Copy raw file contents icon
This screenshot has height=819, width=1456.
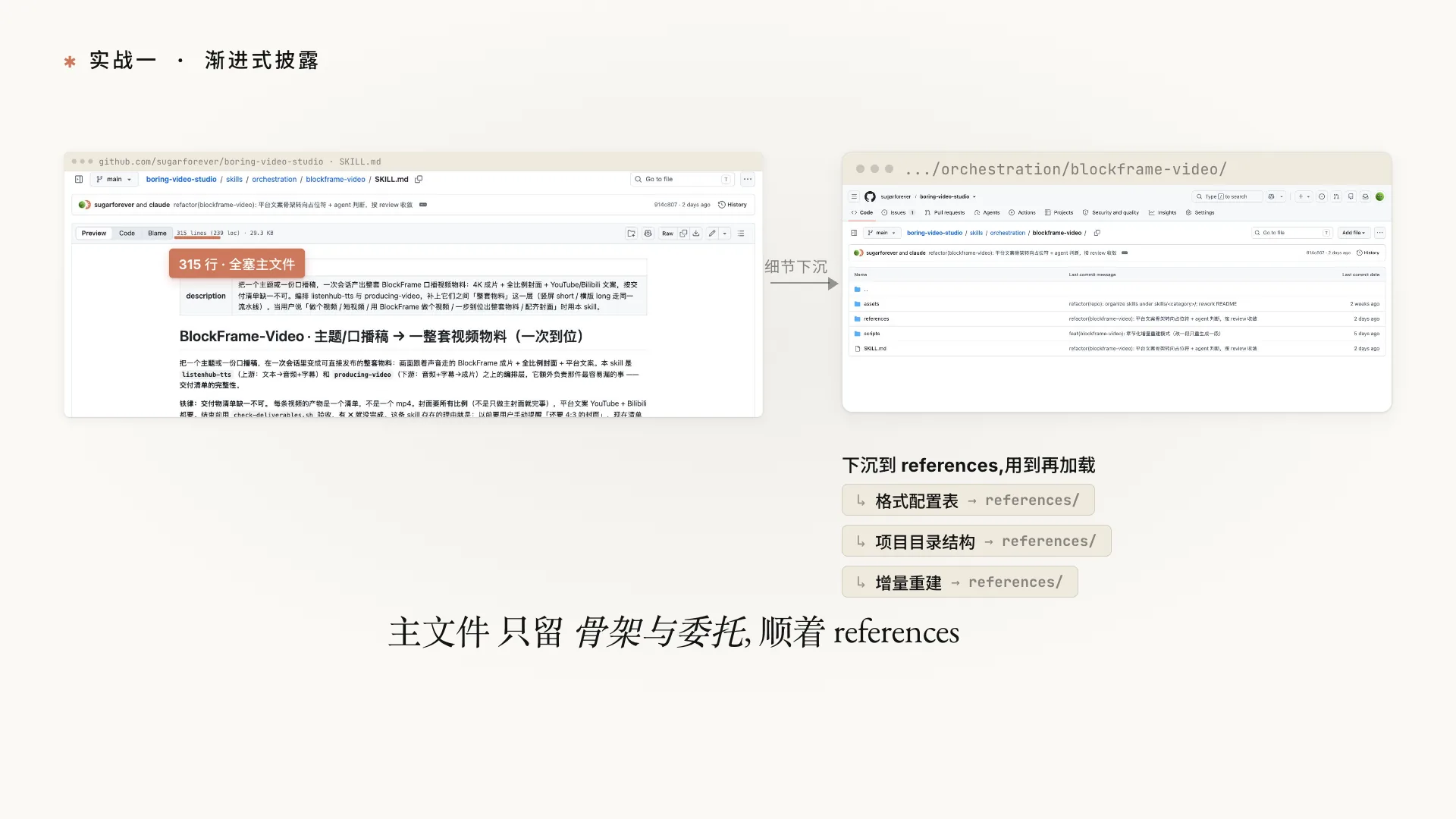pyautogui.click(x=683, y=234)
